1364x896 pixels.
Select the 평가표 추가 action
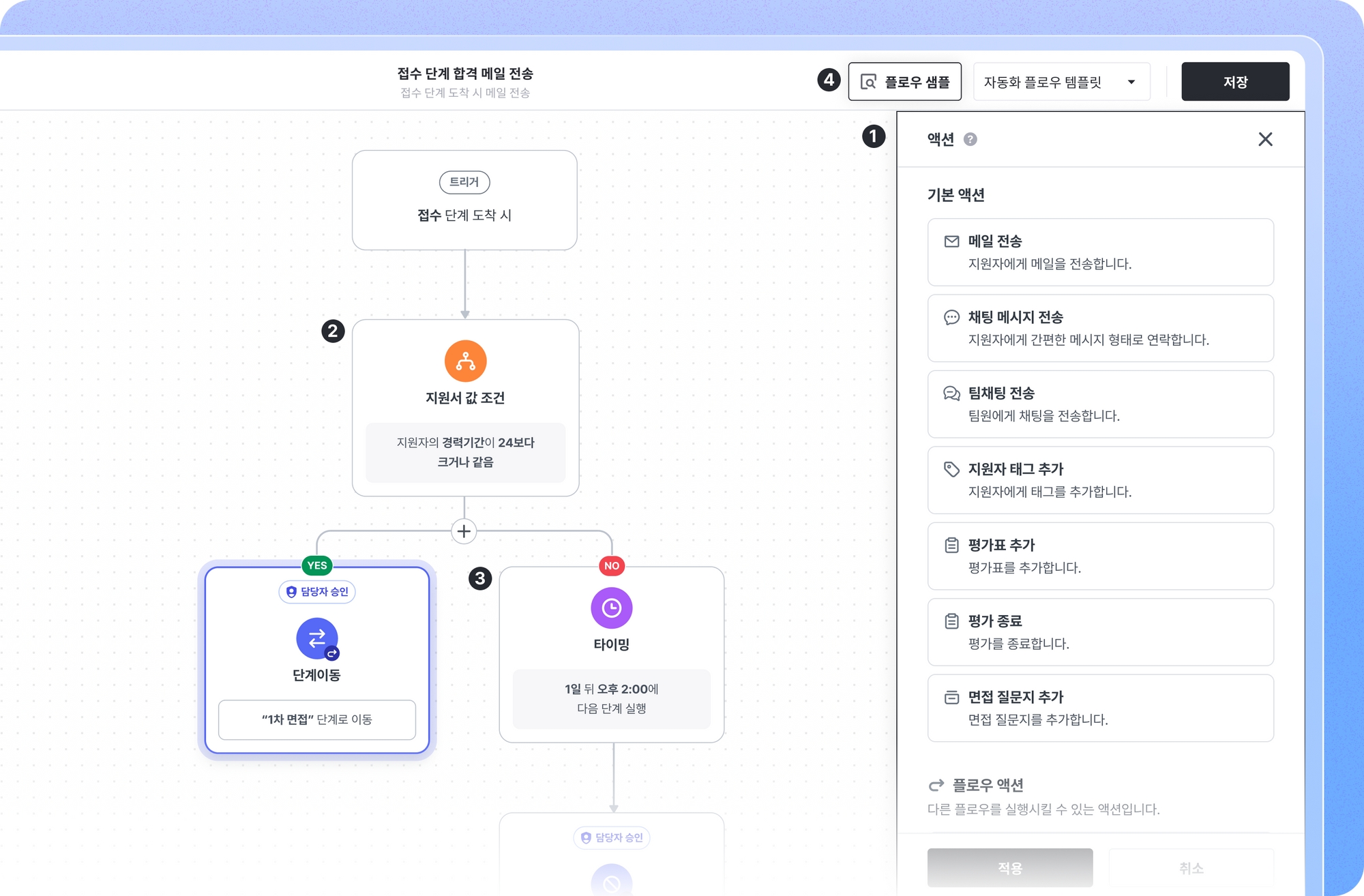[1099, 556]
